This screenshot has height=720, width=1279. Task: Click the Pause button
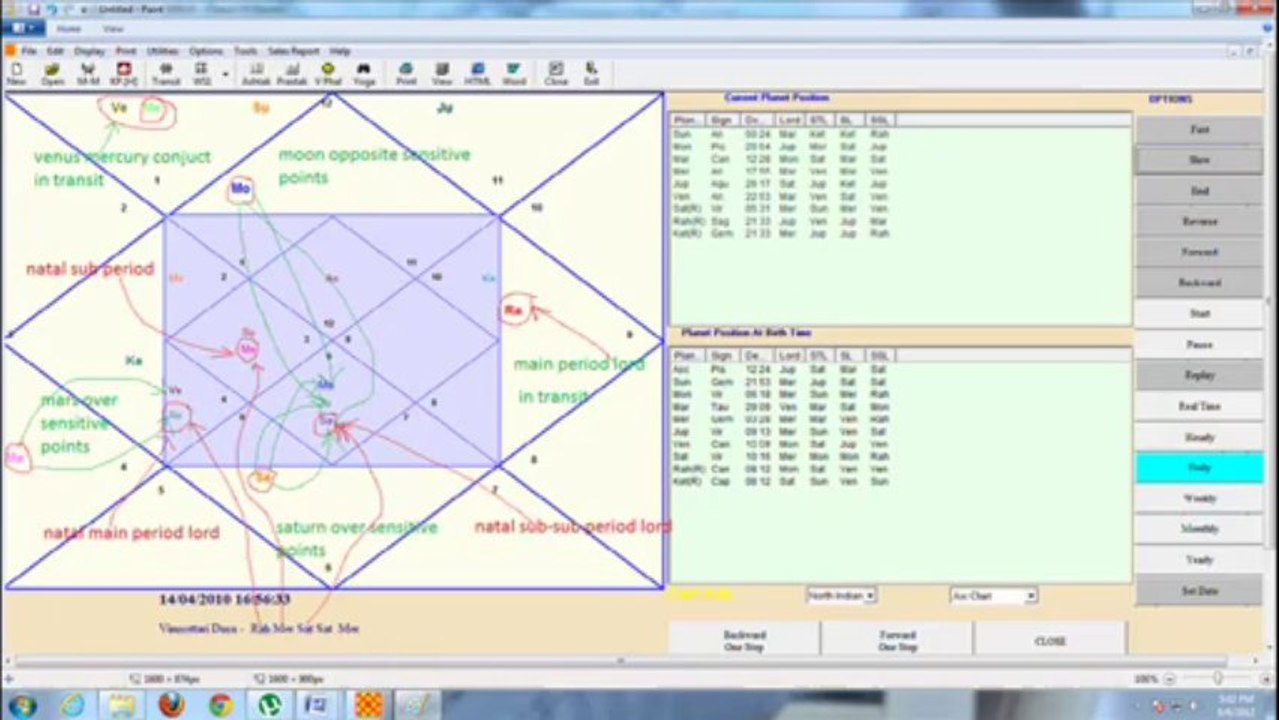pos(1199,345)
